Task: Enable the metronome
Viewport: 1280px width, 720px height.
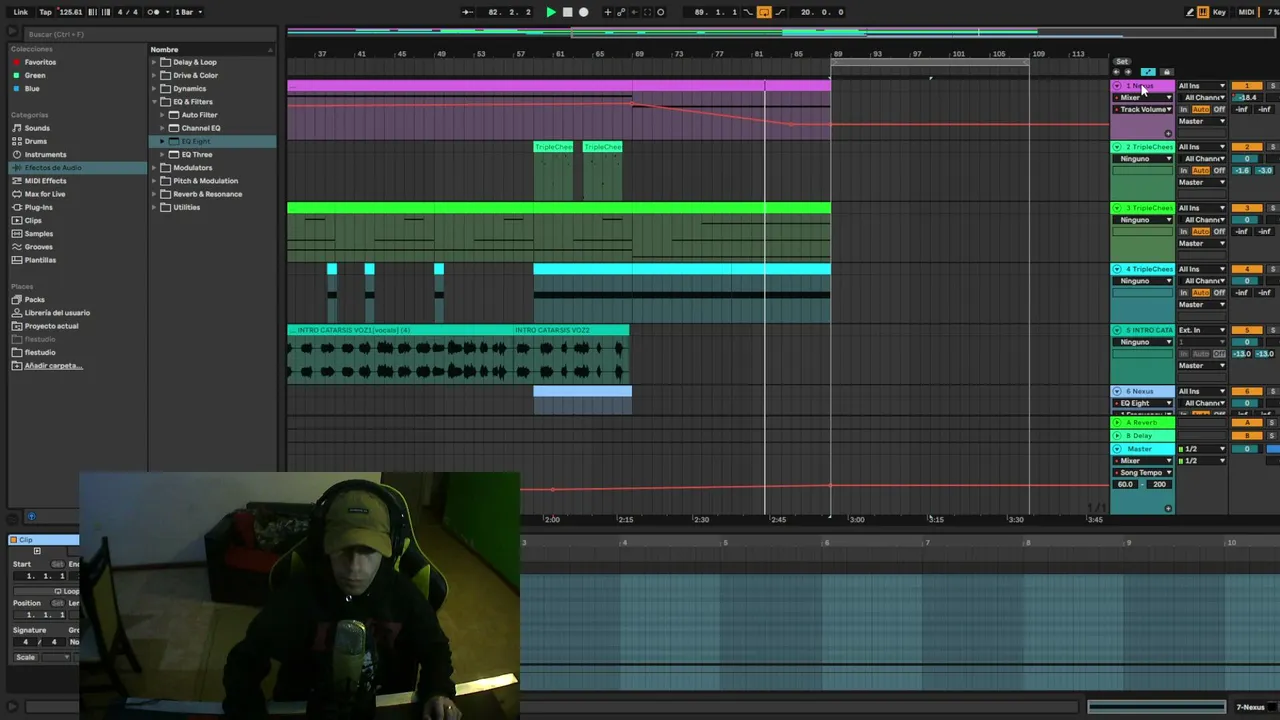Action: [x=154, y=12]
